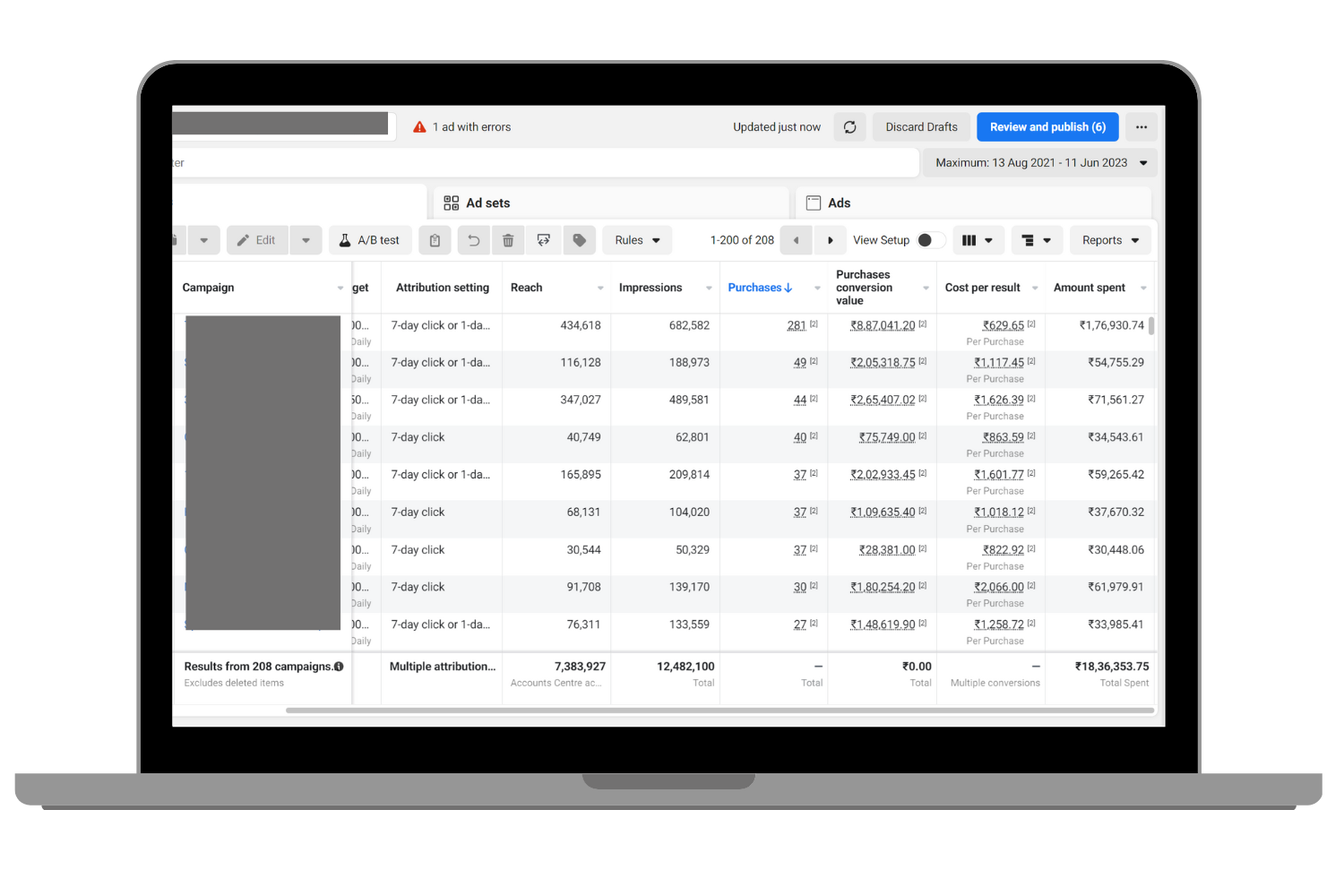The image size is (1344, 896).
Task: Delete selection with the trash icon
Action: pyautogui.click(x=508, y=240)
